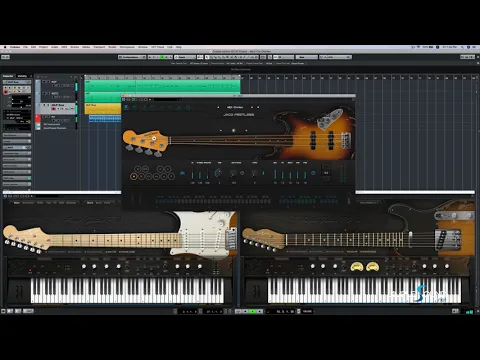Screen dimensions: 480x360
Task: Click the green toolbar state button
Action: pos(162,57)
